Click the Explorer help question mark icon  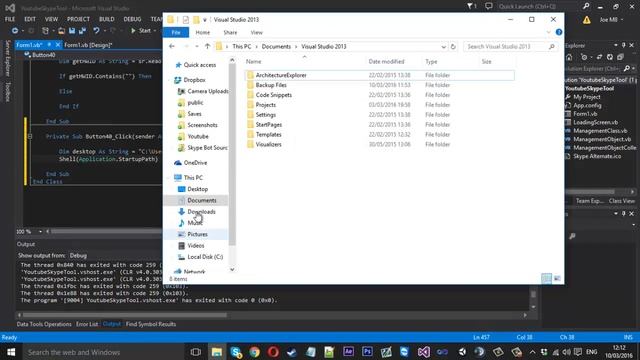click(x=559, y=32)
